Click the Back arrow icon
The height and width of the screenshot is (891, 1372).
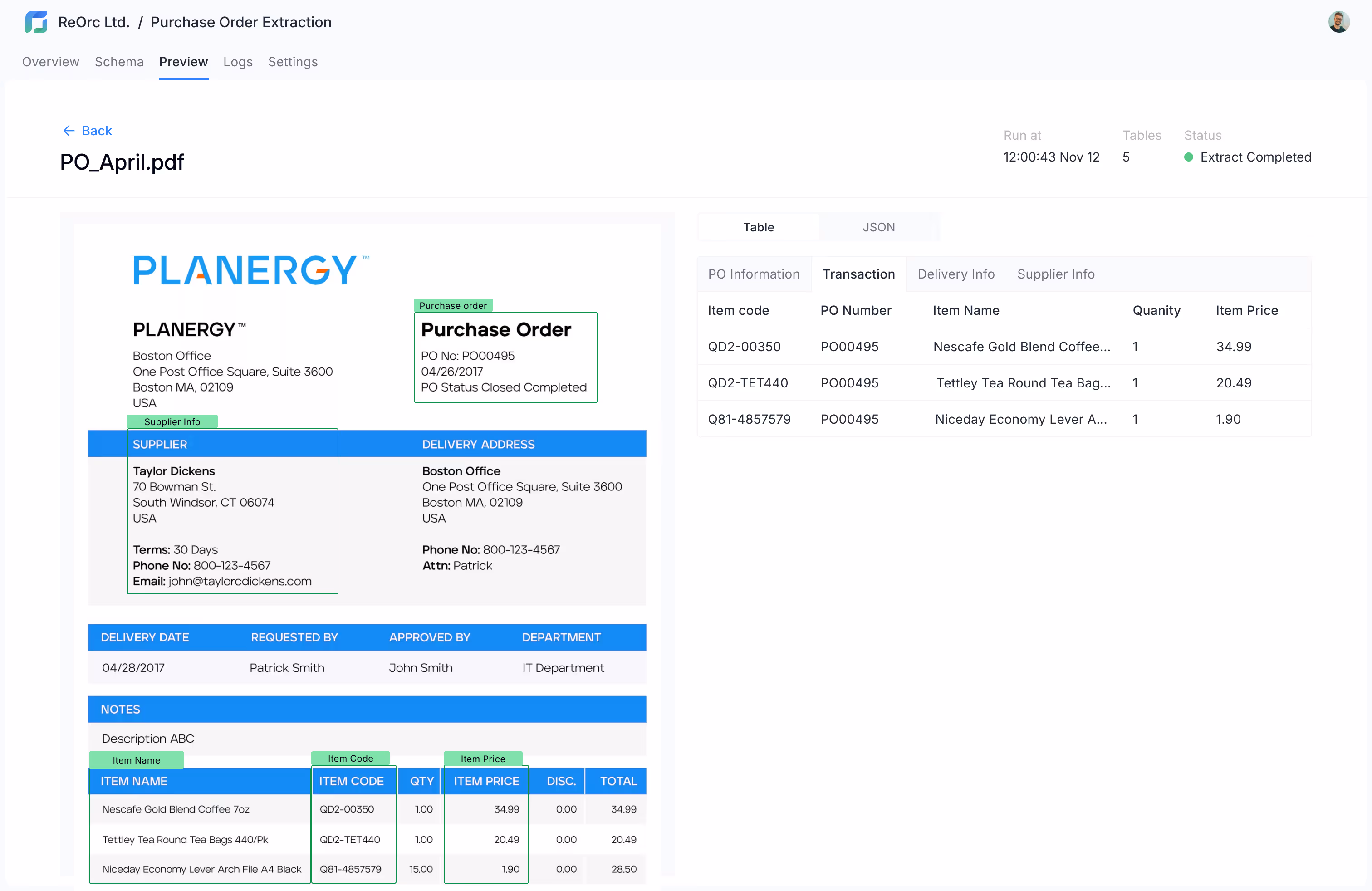(69, 131)
